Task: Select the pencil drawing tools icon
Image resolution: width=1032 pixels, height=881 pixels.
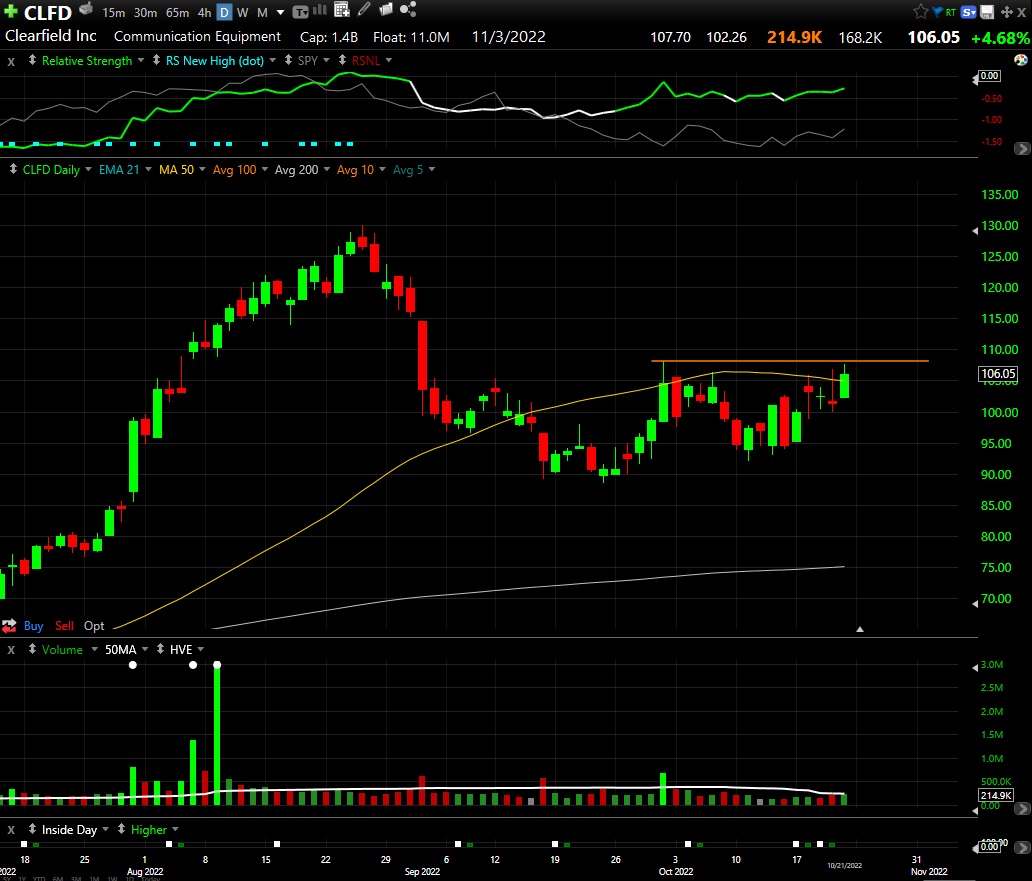Action: [x=364, y=10]
